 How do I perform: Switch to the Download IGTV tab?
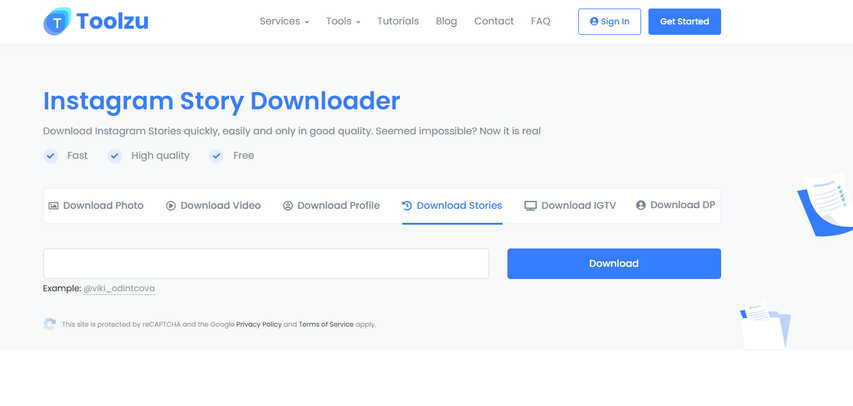pos(570,206)
